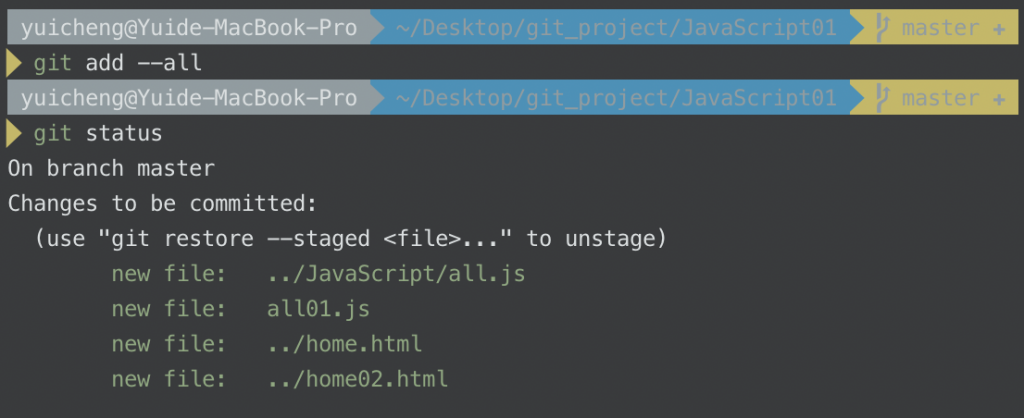
Task: Click the ../JavaScript/all.js file path
Action: coord(396,274)
